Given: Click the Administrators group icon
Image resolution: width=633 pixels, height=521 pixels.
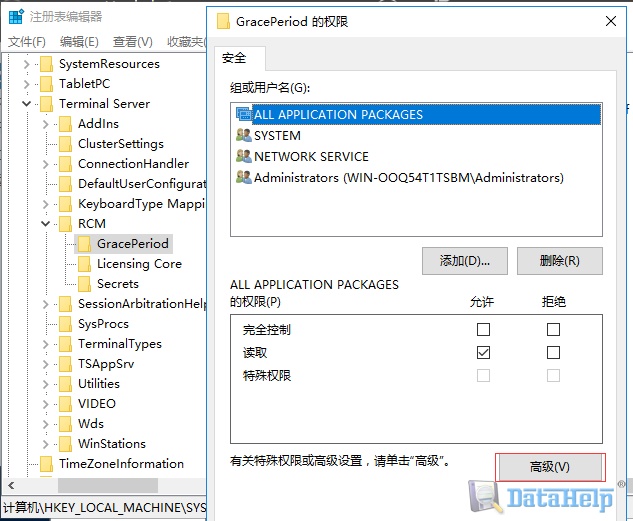Looking at the screenshot, I should pos(243,178).
